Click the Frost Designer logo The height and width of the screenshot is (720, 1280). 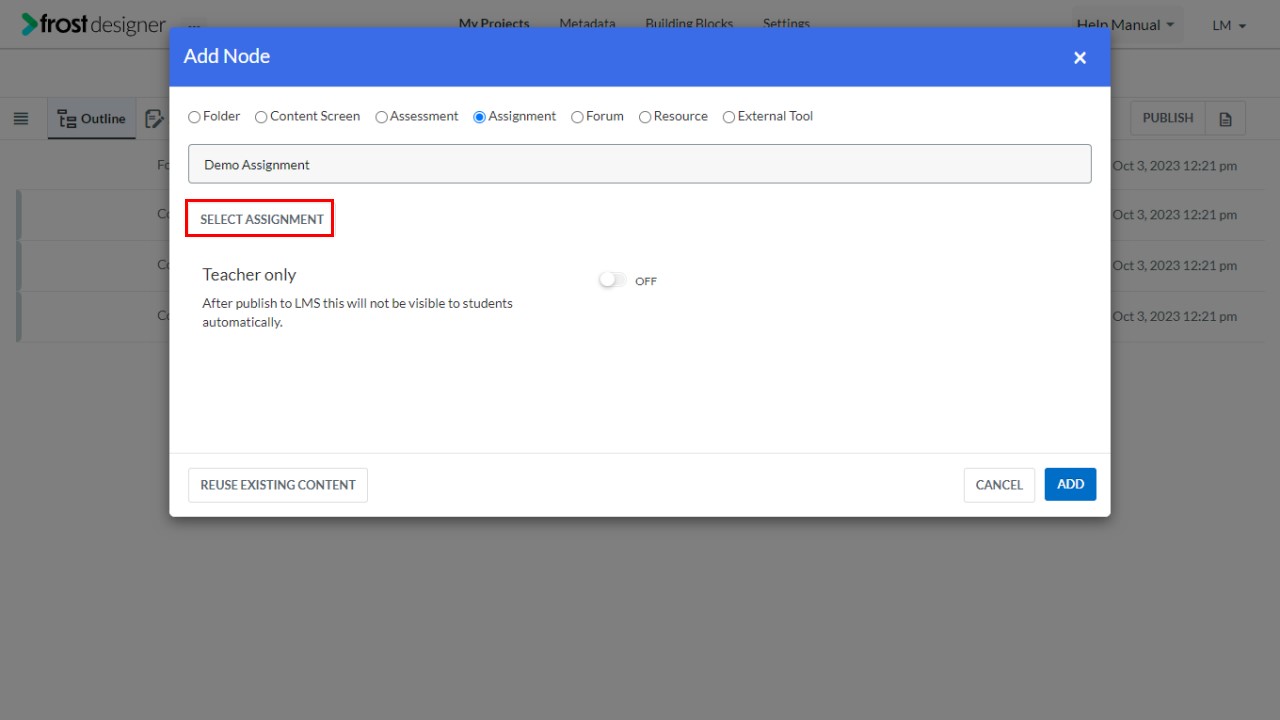[94, 24]
